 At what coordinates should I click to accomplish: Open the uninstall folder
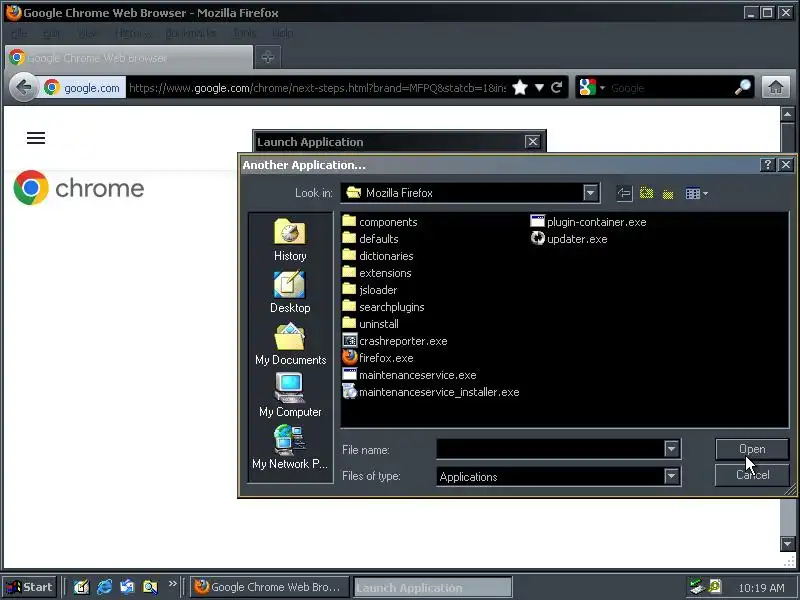point(371,324)
